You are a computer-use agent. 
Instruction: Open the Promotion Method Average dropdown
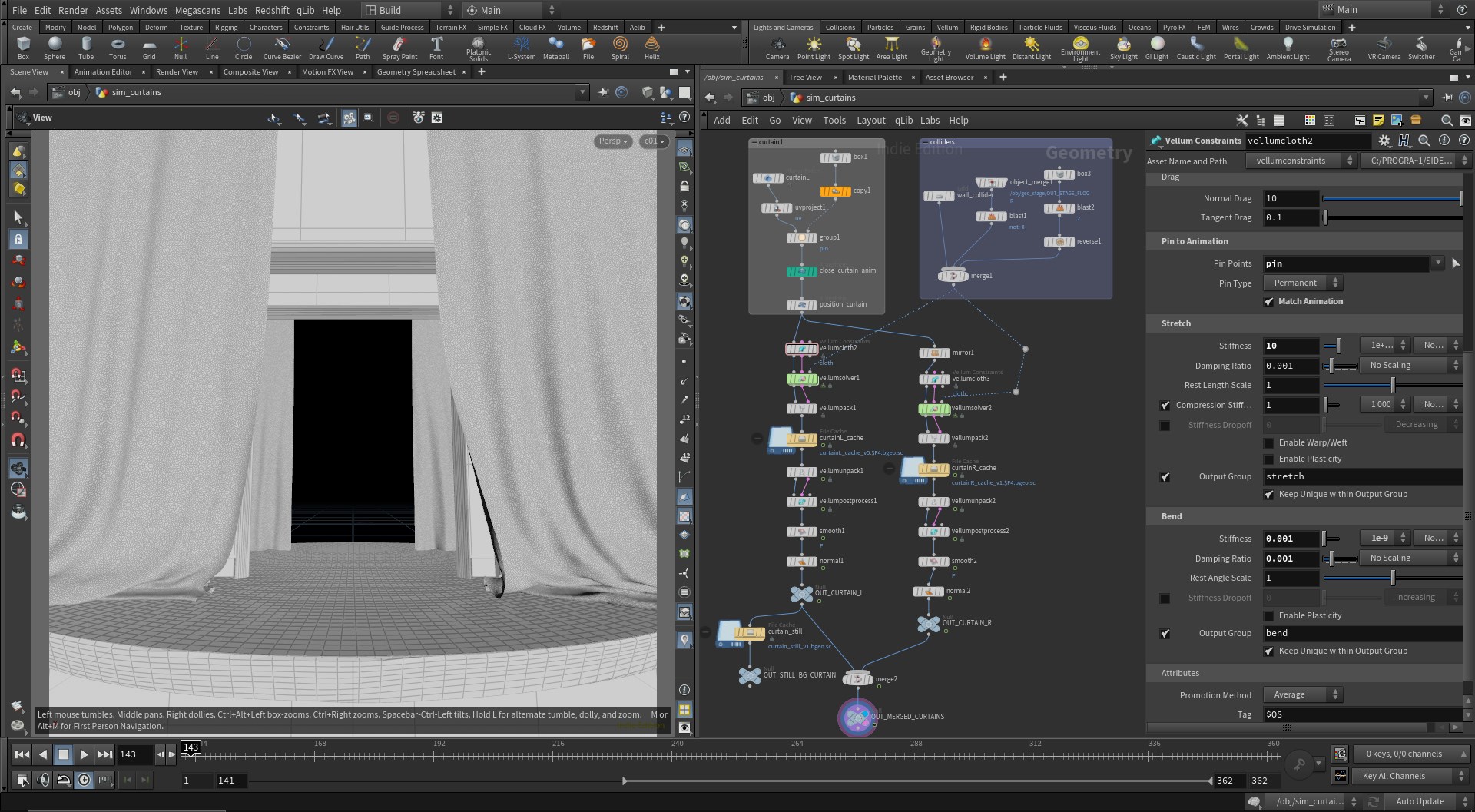(x=1303, y=695)
